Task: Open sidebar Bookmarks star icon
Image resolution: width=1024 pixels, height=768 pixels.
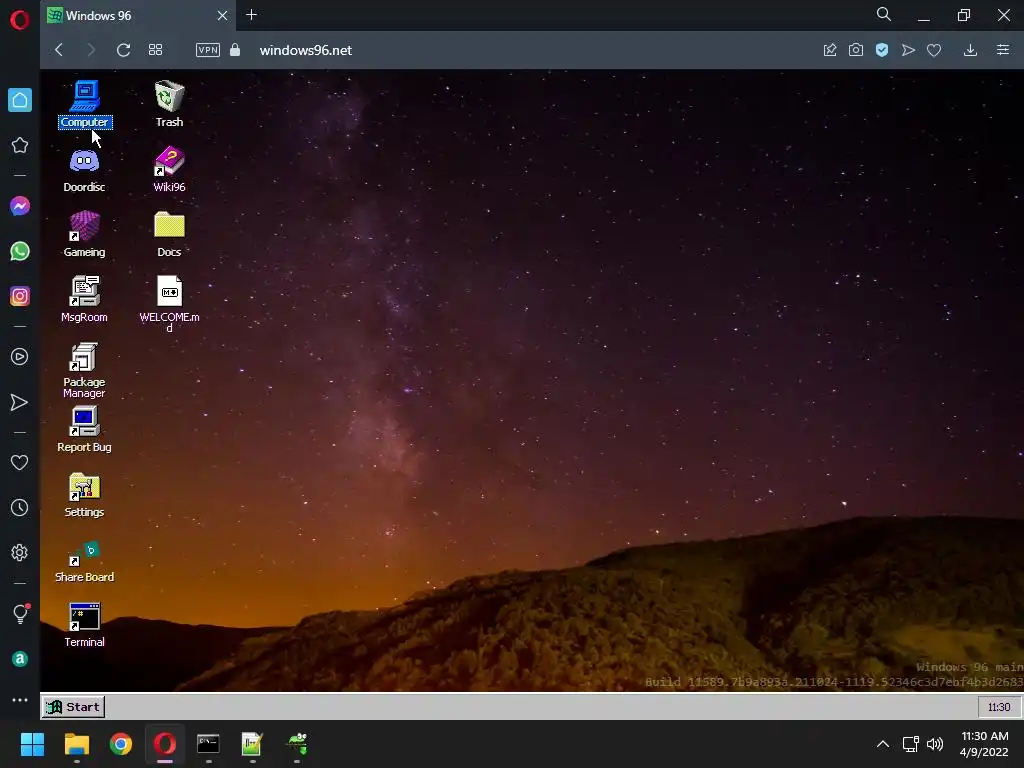Action: coord(20,145)
